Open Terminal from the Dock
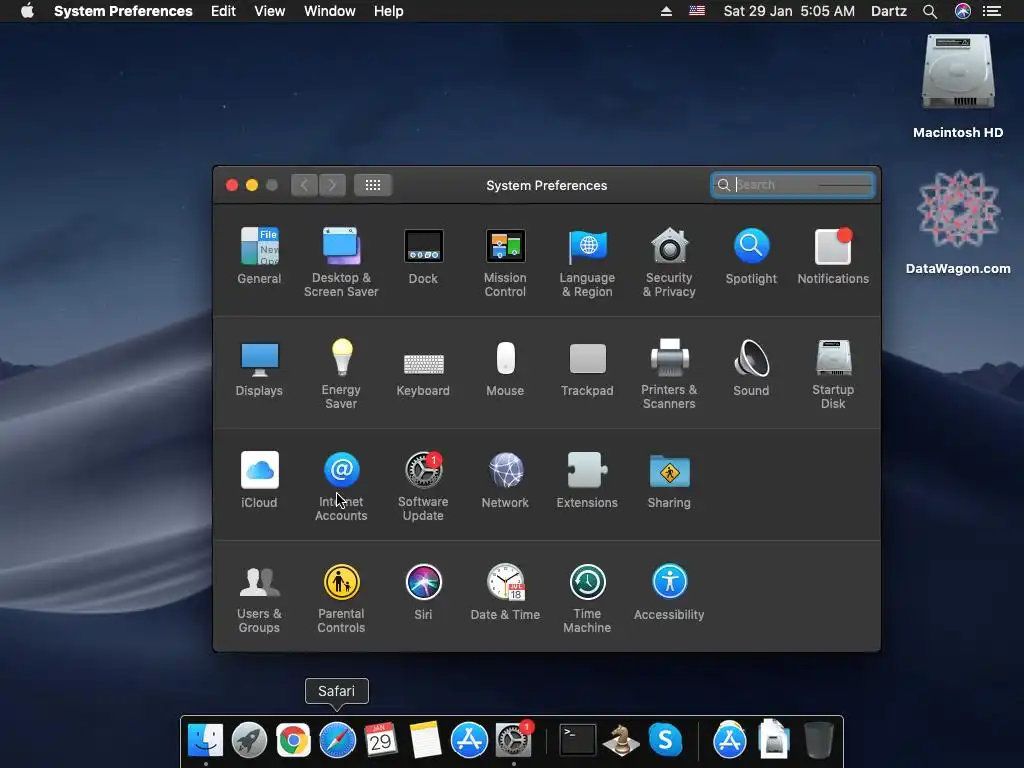Viewport: 1024px width, 768px height. point(578,741)
